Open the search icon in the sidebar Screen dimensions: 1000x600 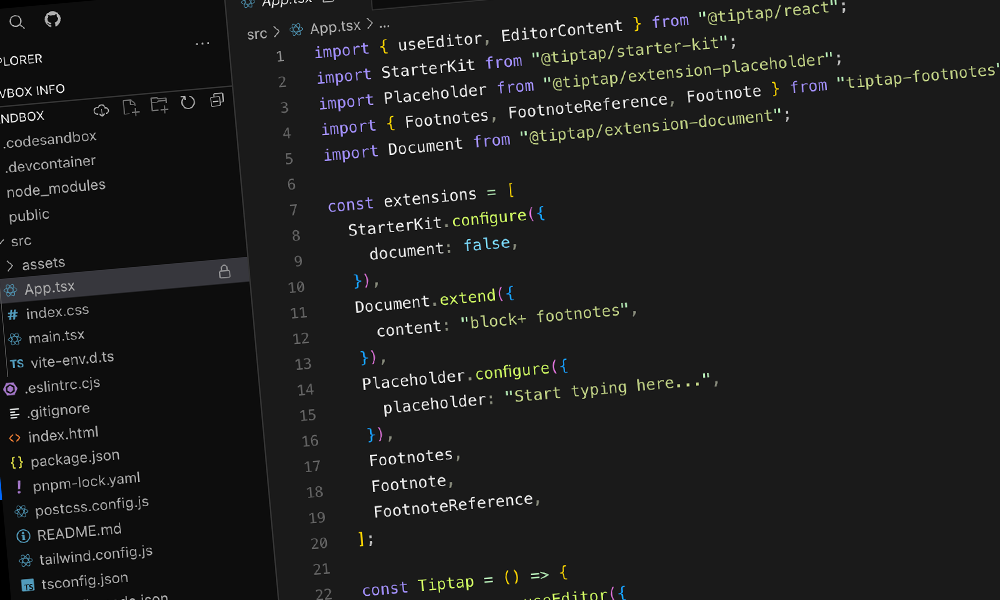click(x=16, y=21)
